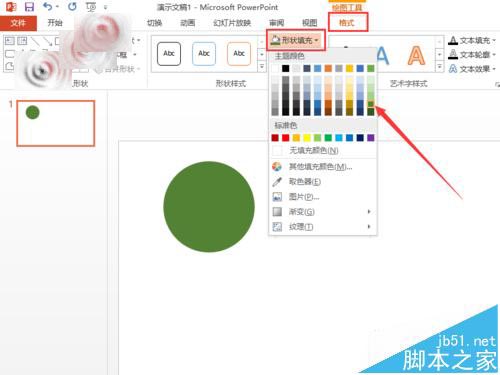Pick the red standard color swatch
Image resolution: width=500 pixels, height=375 pixels.
tap(286, 138)
